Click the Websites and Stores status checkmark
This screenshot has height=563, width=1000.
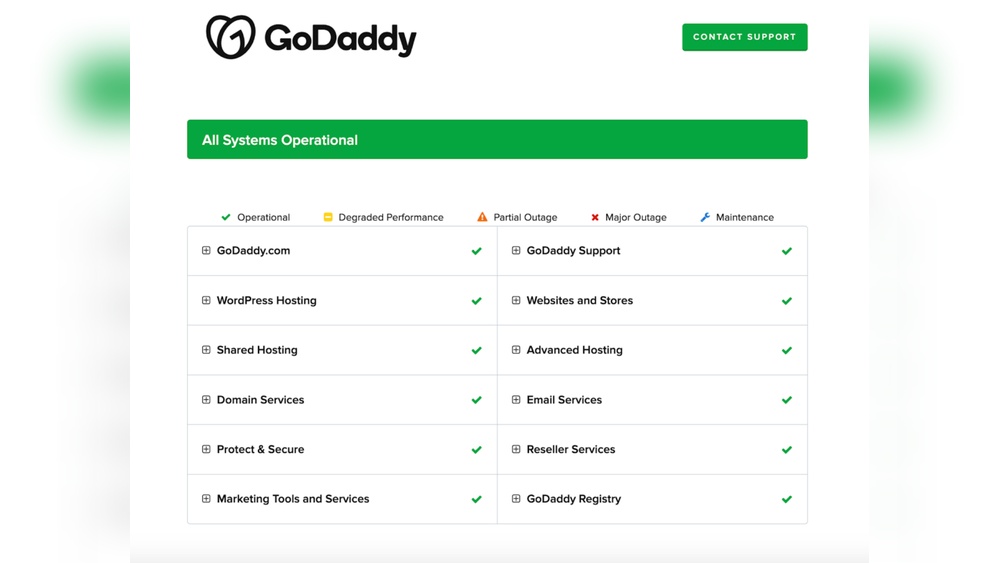[x=787, y=301]
